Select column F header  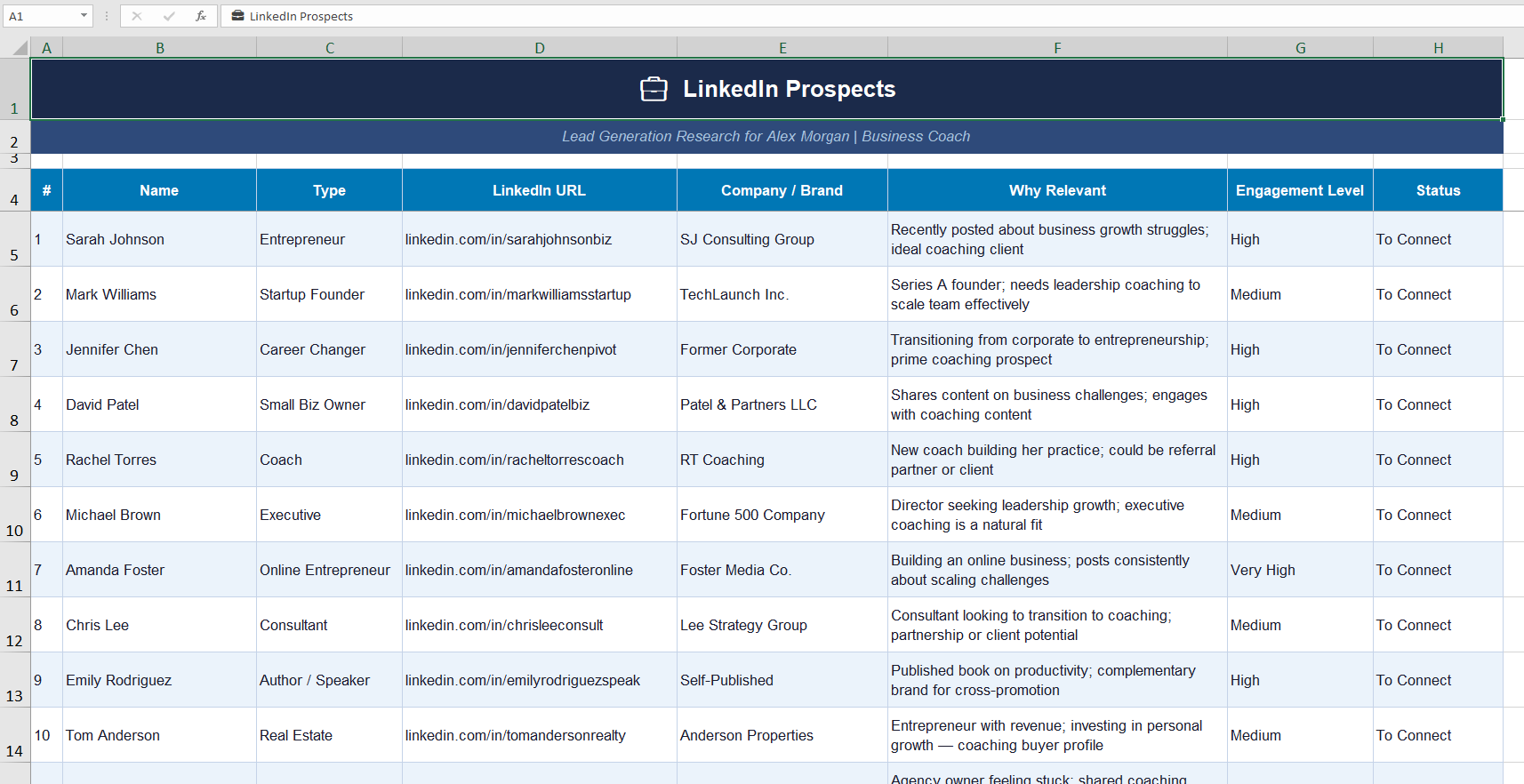point(1058,48)
